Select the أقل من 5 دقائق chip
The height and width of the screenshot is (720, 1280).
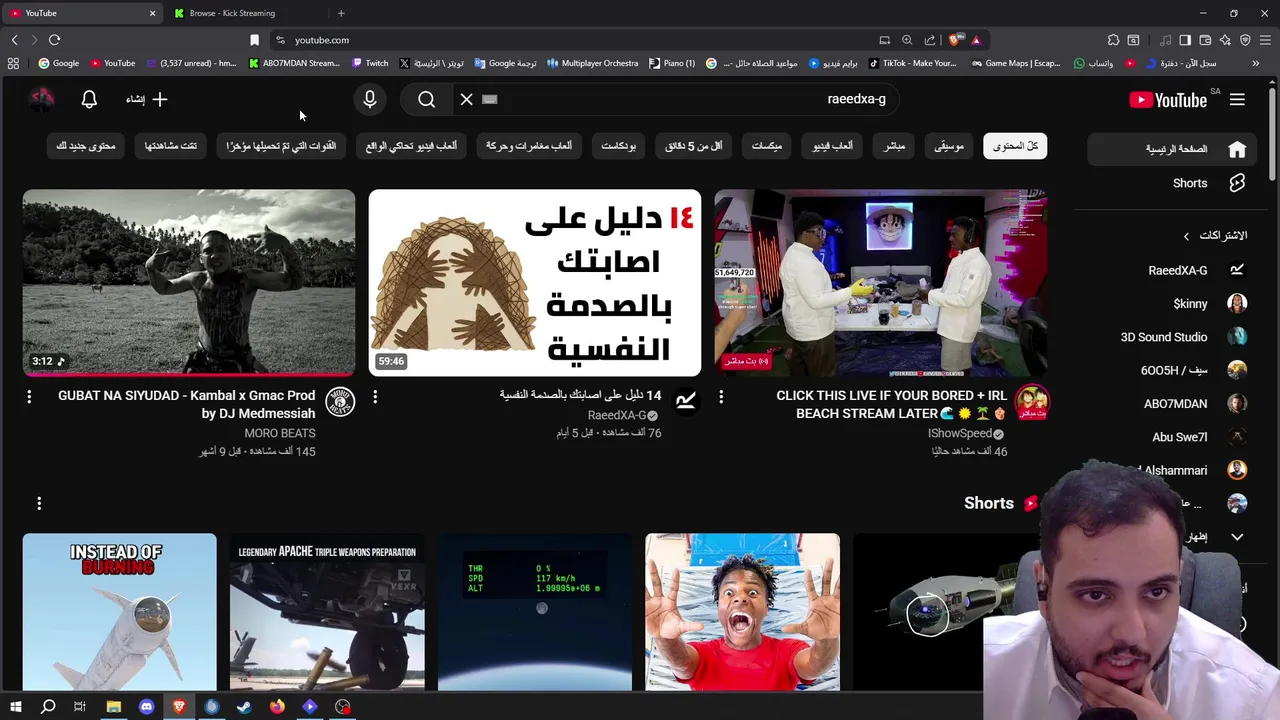[x=694, y=146]
